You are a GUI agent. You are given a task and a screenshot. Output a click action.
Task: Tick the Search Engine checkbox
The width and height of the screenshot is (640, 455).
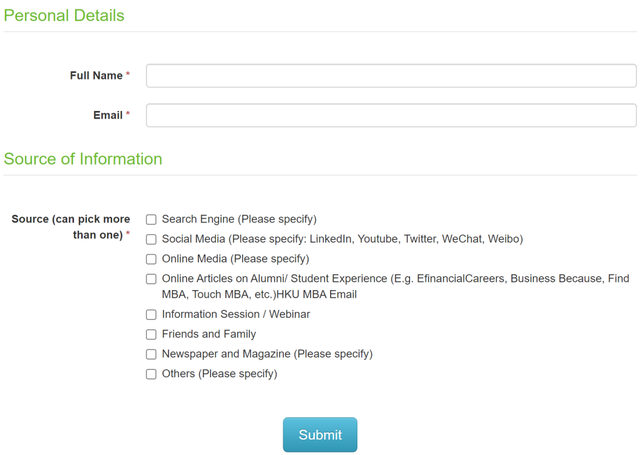pyautogui.click(x=151, y=220)
